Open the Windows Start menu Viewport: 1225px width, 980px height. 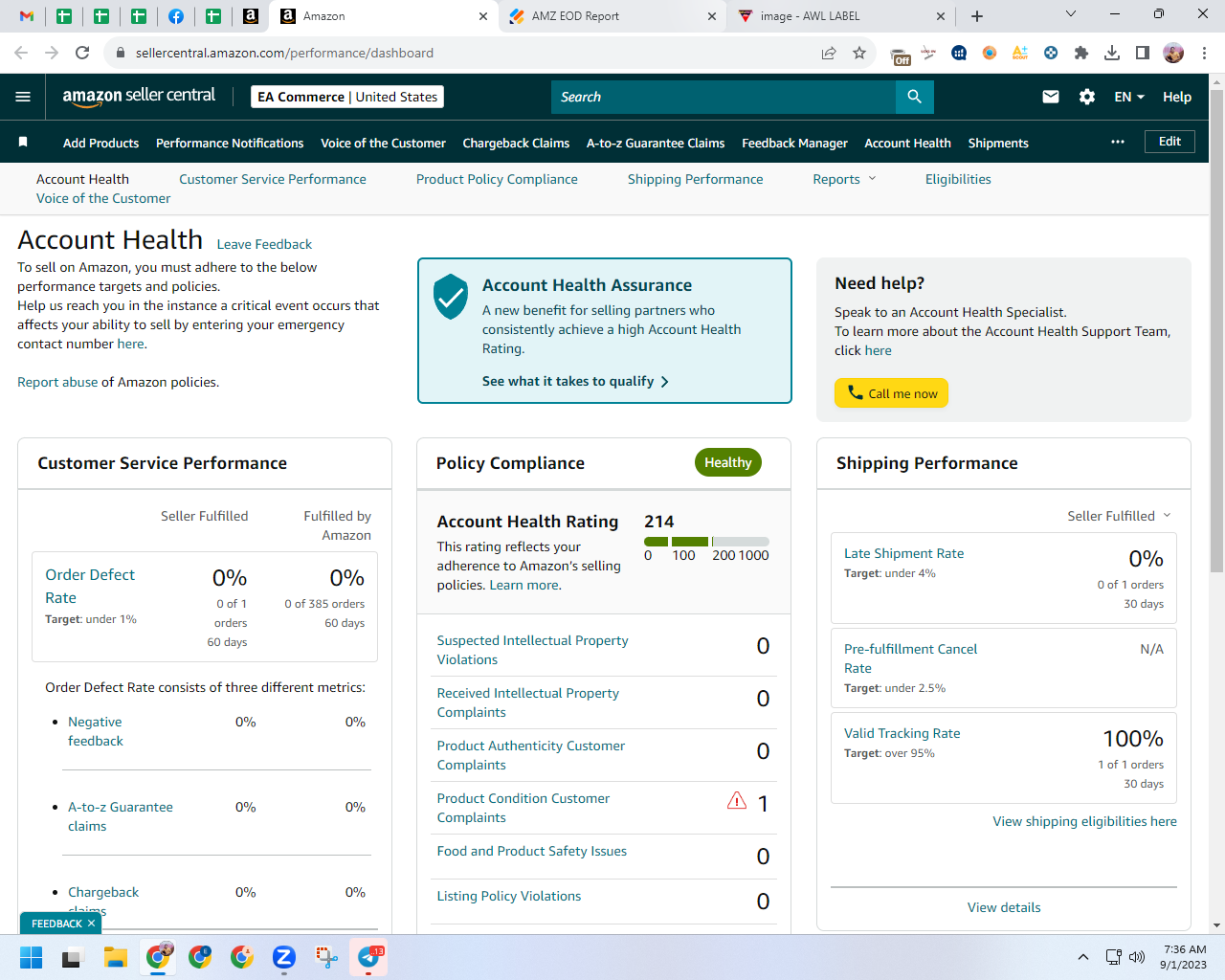(31, 957)
